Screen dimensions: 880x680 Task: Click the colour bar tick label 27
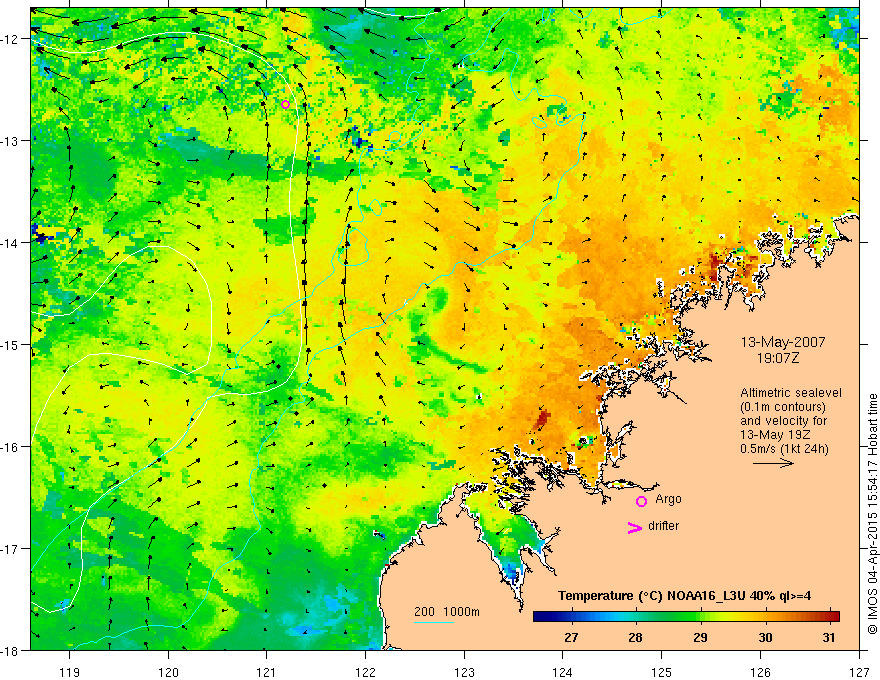pos(571,637)
